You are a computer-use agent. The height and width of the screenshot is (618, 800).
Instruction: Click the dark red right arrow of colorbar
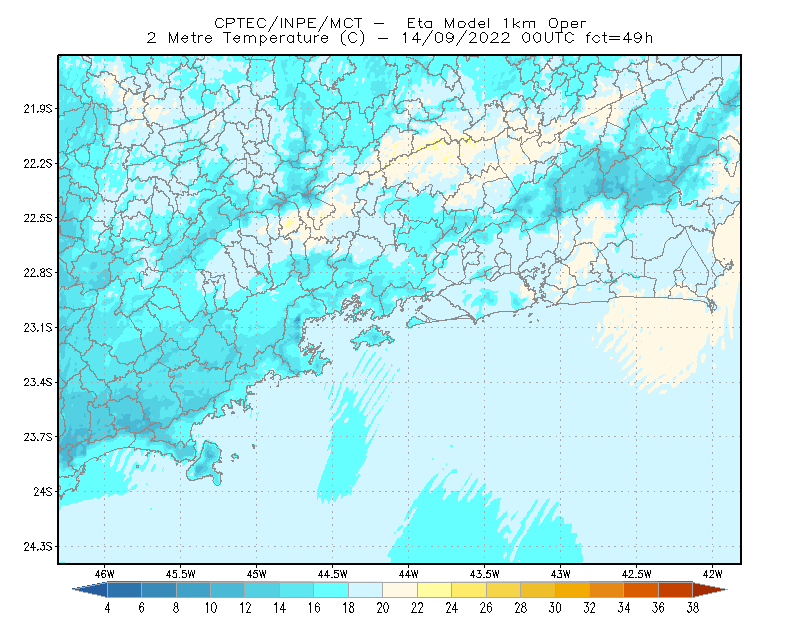point(710,590)
